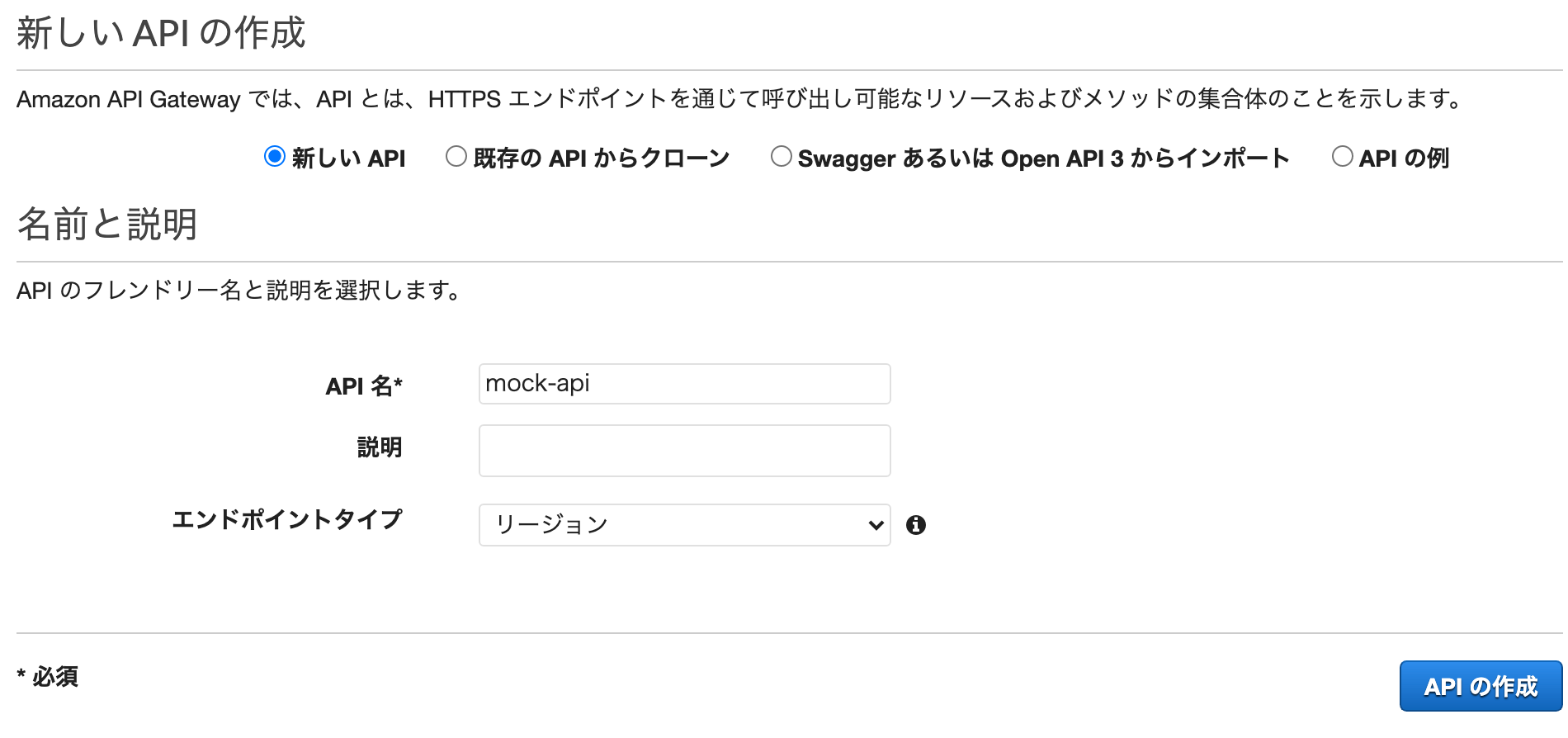Click the API の作成 button
Viewport: 1568px width, 738px height.
(1481, 686)
